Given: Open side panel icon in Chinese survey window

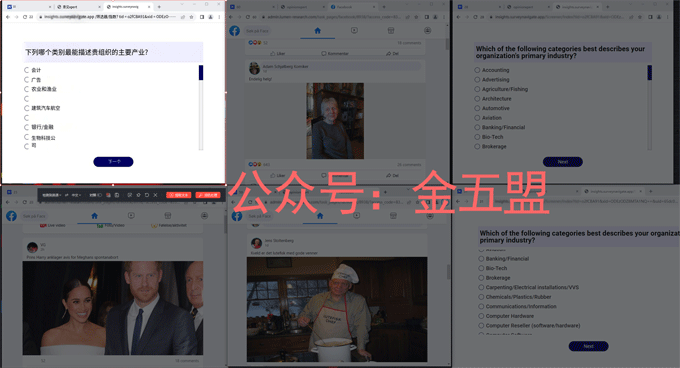Looking at the screenshot, I should click(x=202, y=17).
